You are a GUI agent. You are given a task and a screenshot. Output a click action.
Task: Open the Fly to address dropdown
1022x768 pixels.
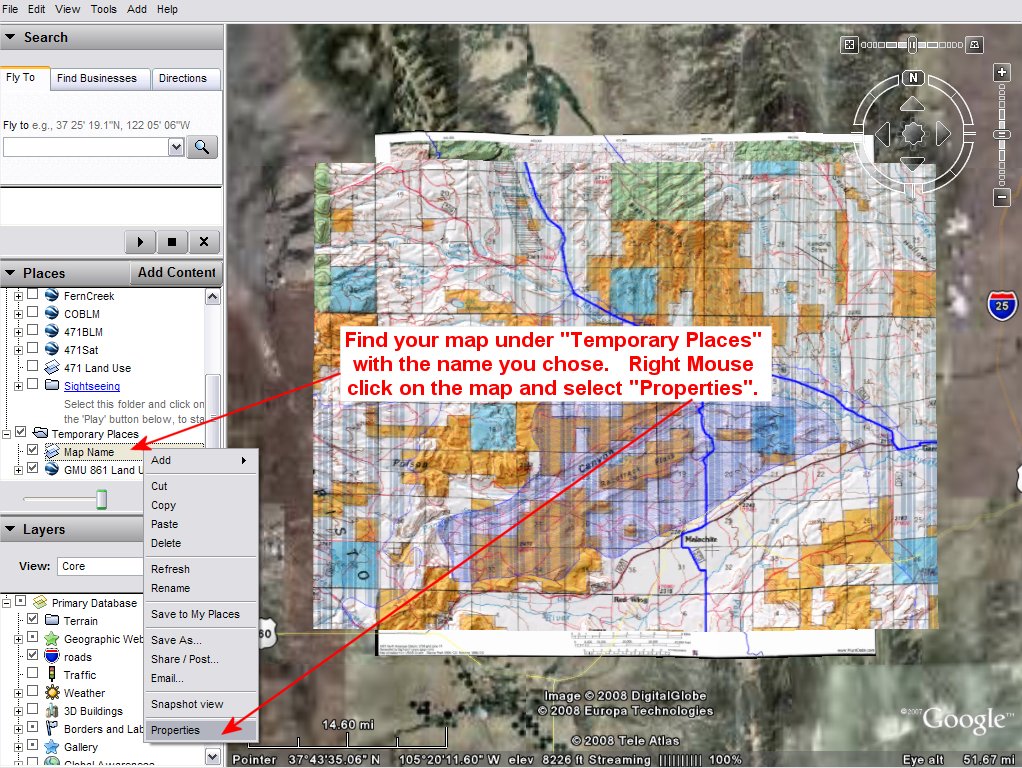click(x=176, y=147)
